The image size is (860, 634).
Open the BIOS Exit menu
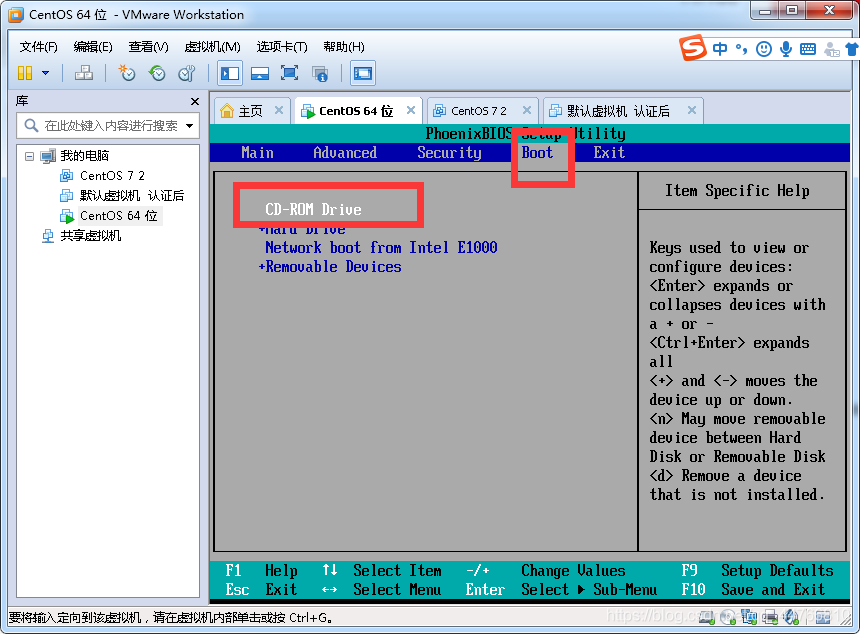point(609,152)
